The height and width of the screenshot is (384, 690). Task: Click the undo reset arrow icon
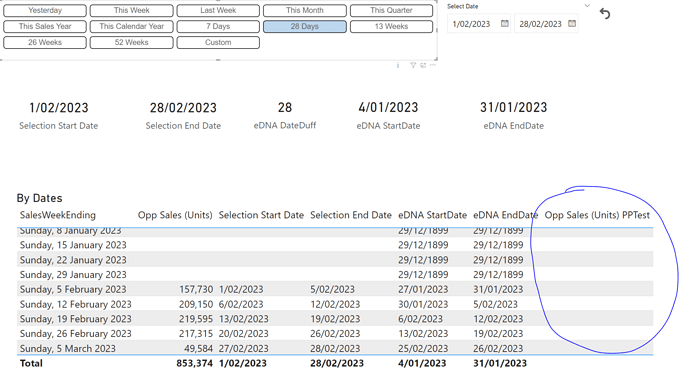point(605,14)
